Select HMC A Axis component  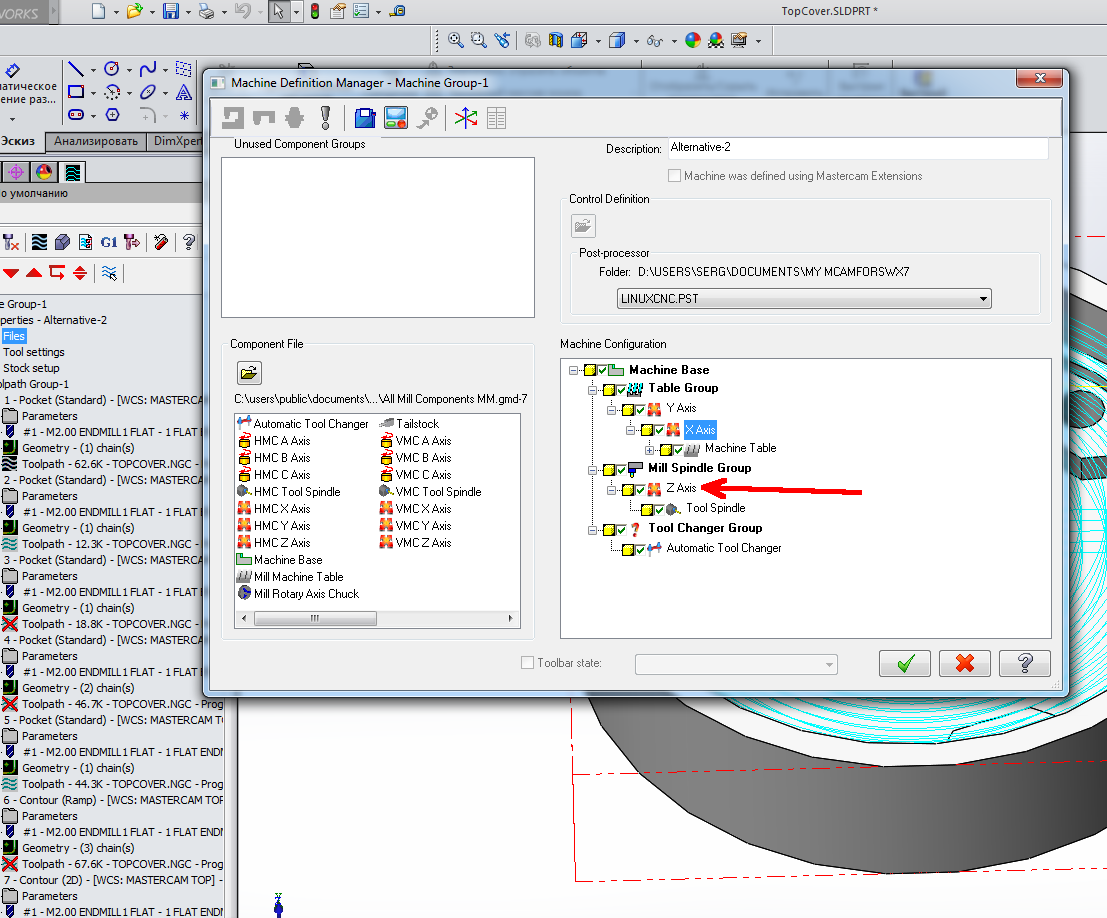click(274, 441)
